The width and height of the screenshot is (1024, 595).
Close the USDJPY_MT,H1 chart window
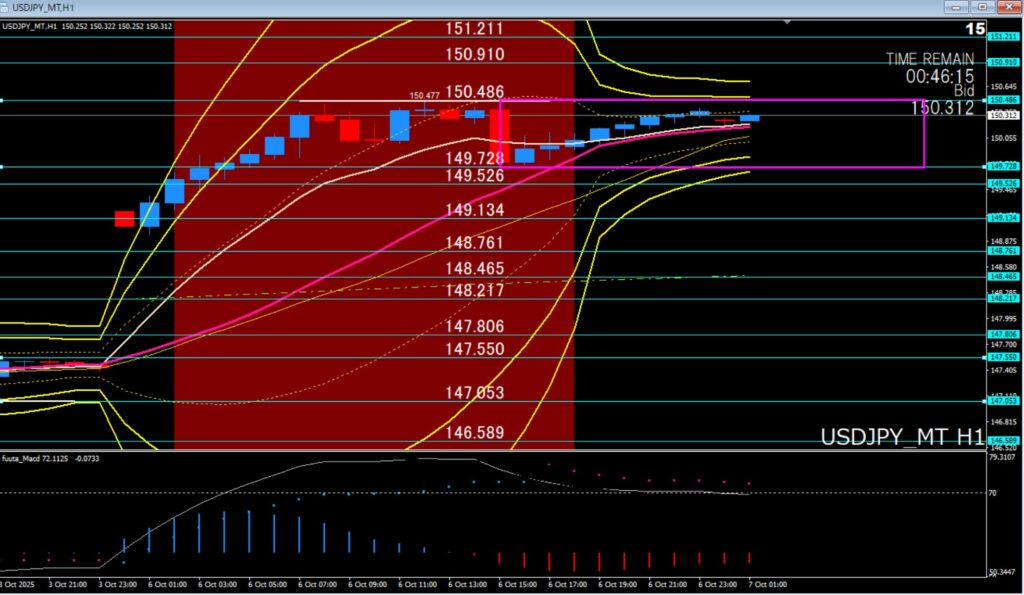pyautogui.click(x=1008, y=7)
